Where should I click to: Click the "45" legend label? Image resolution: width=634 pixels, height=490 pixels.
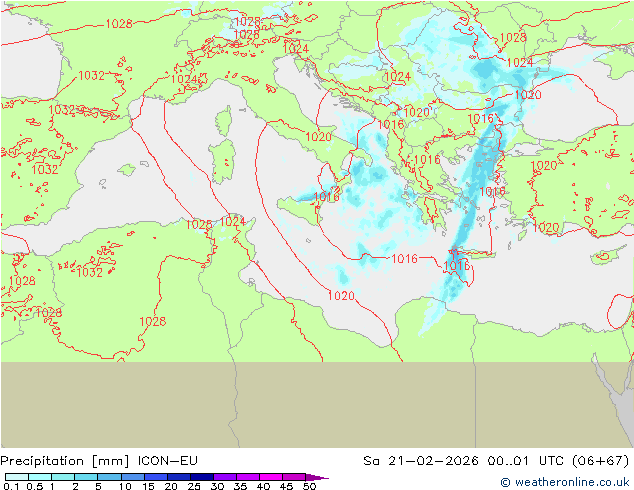[286, 486]
